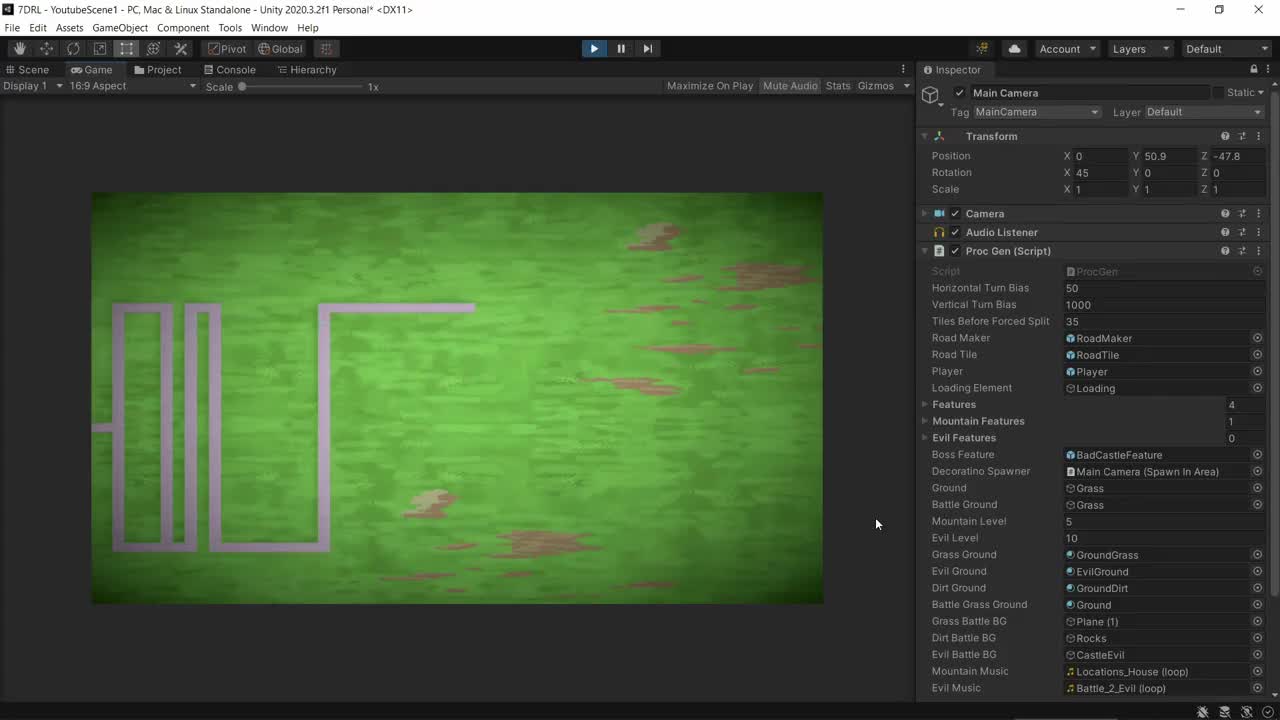Open Camera component preset icon

pos(1242,213)
